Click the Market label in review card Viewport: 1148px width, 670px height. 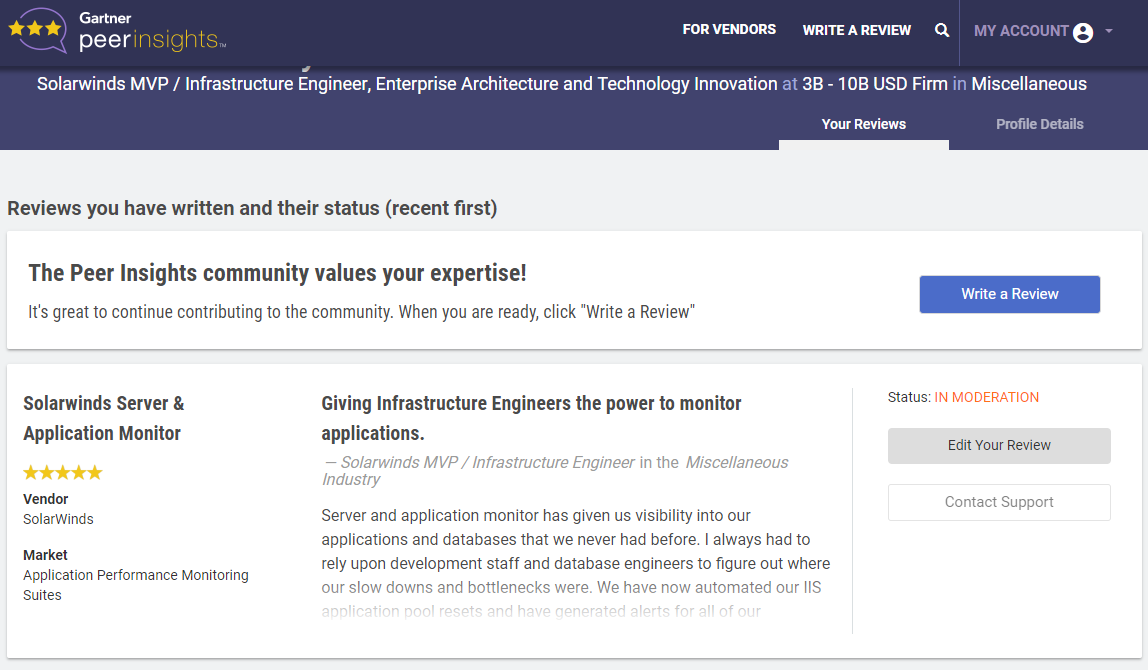[x=45, y=555]
